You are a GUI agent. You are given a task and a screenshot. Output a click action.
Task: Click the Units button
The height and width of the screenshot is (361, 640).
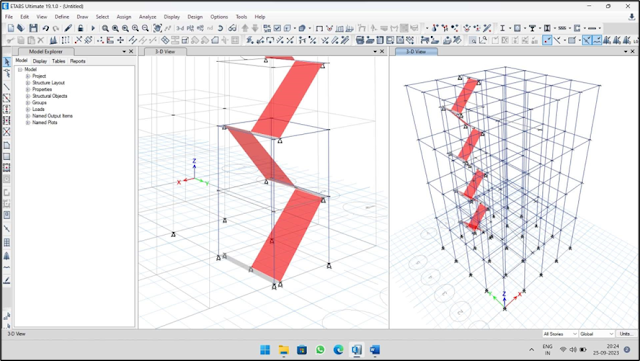pyautogui.click(x=627, y=334)
